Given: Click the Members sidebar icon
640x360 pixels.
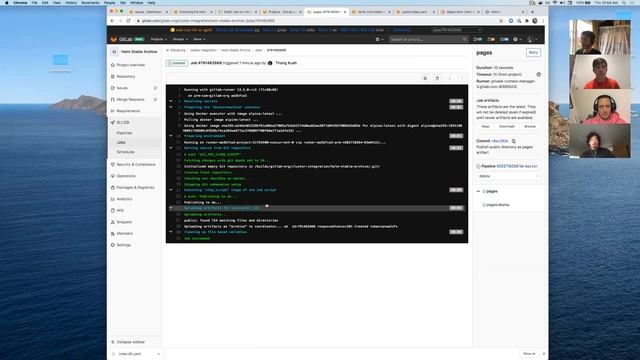Looking at the screenshot, I should [113, 233].
